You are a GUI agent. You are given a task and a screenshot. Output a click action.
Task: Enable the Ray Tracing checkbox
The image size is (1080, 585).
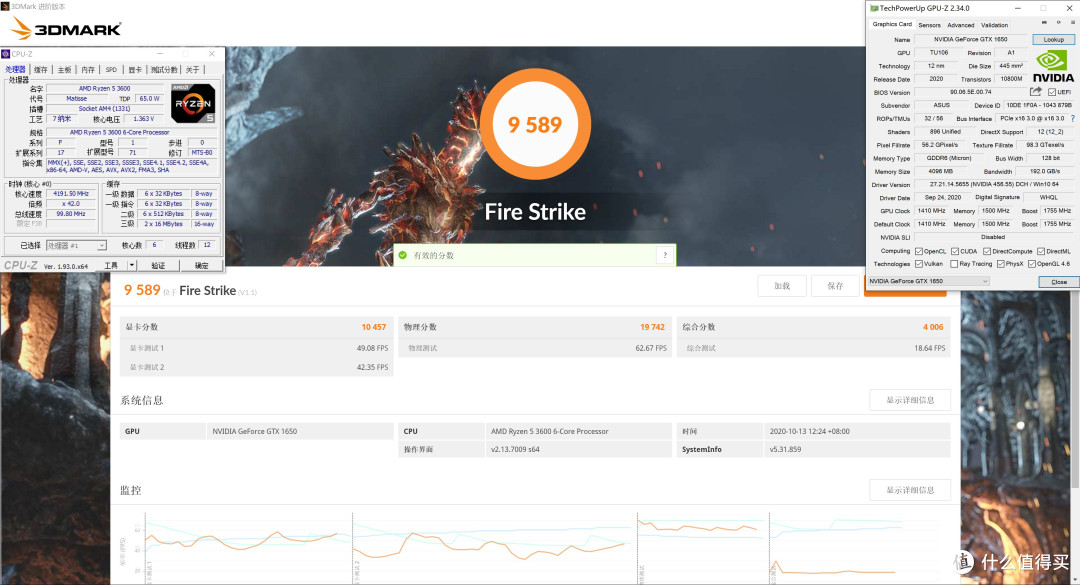954,264
